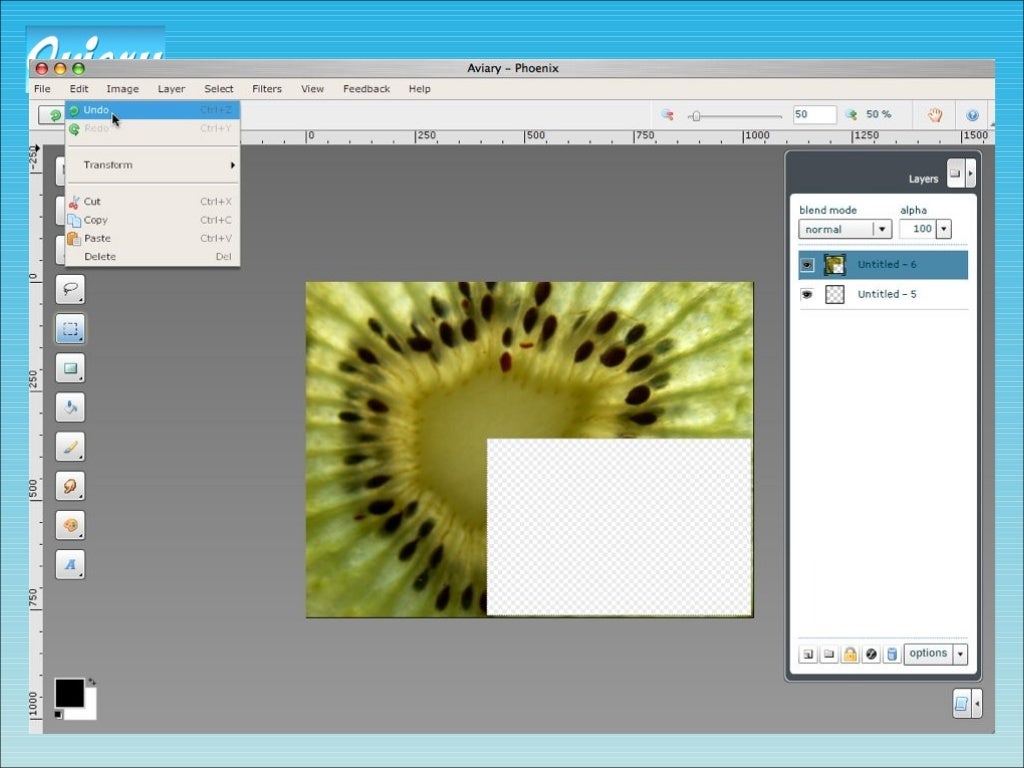Open the Feedback menu

[366, 89]
